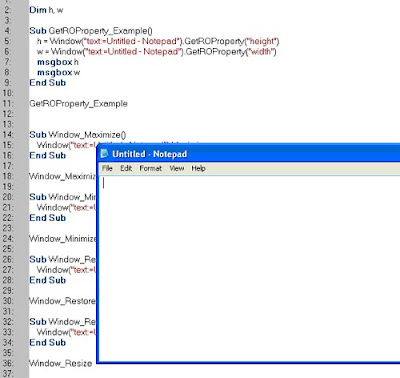Click 'End Sub' on line 16
This screenshot has width=400, height=378.
tap(47, 155)
